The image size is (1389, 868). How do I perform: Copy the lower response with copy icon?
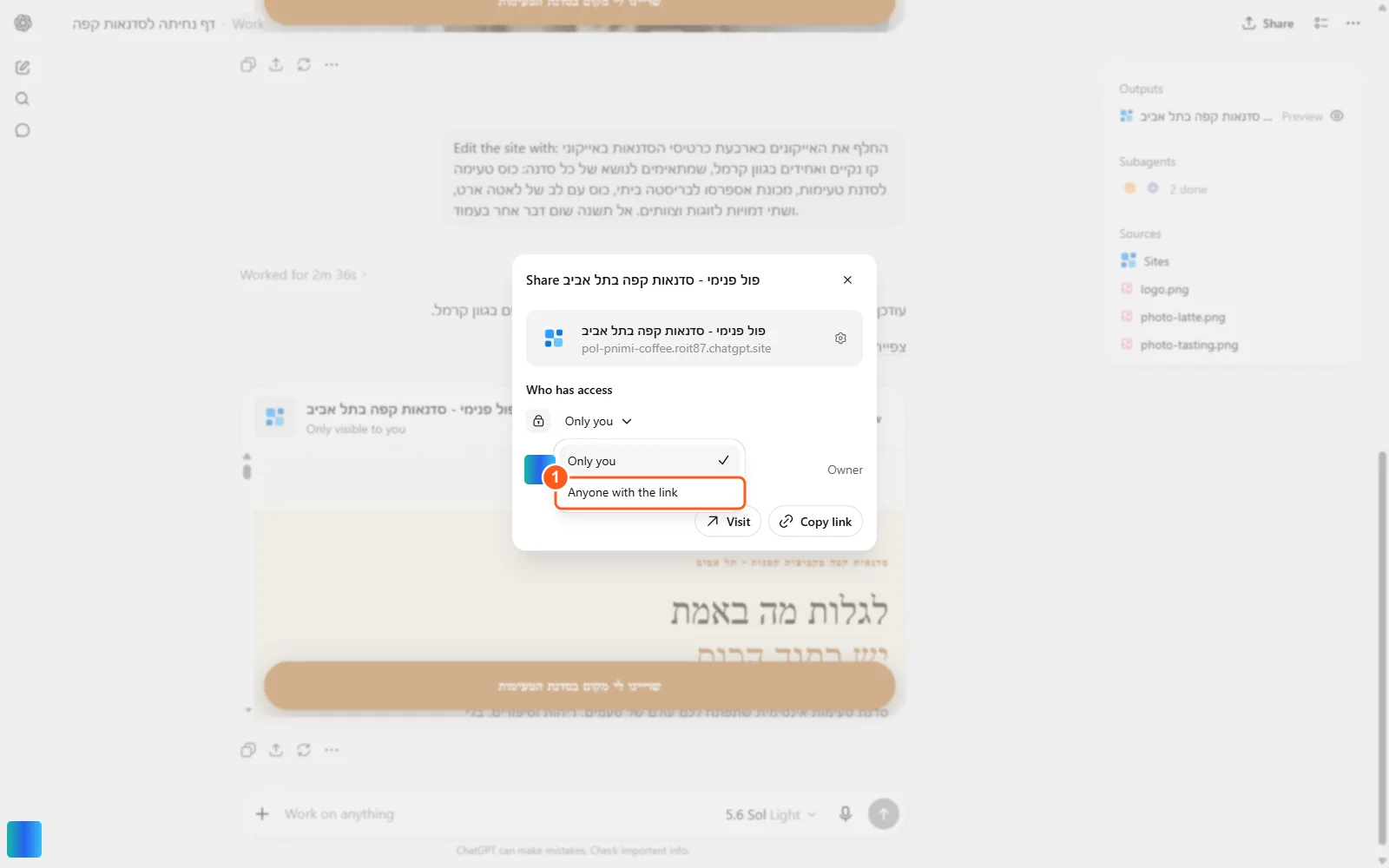pyautogui.click(x=248, y=750)
